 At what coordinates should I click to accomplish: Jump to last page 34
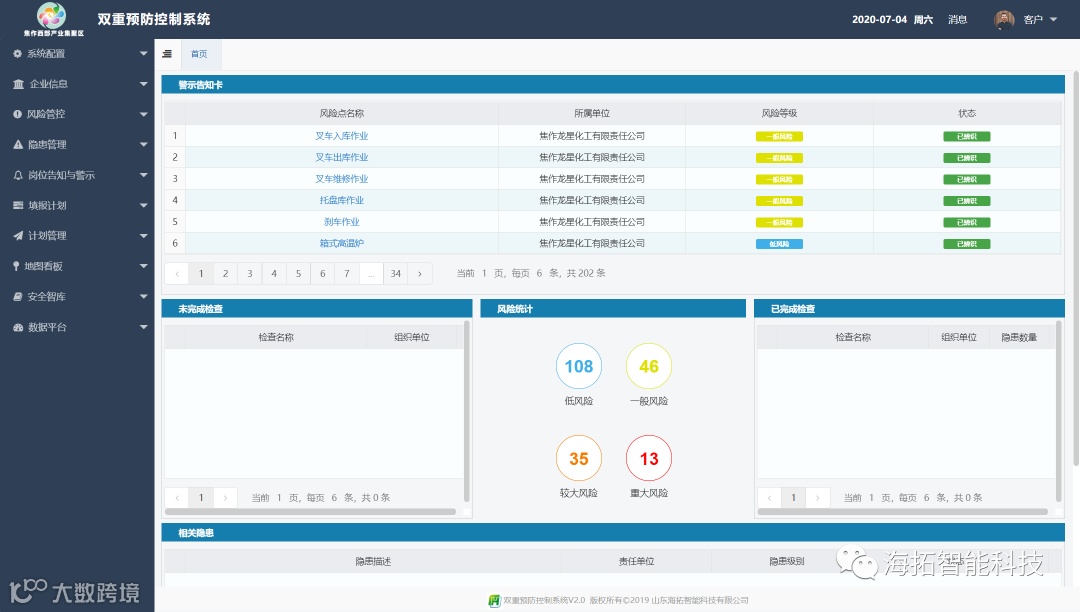(395, 273)
